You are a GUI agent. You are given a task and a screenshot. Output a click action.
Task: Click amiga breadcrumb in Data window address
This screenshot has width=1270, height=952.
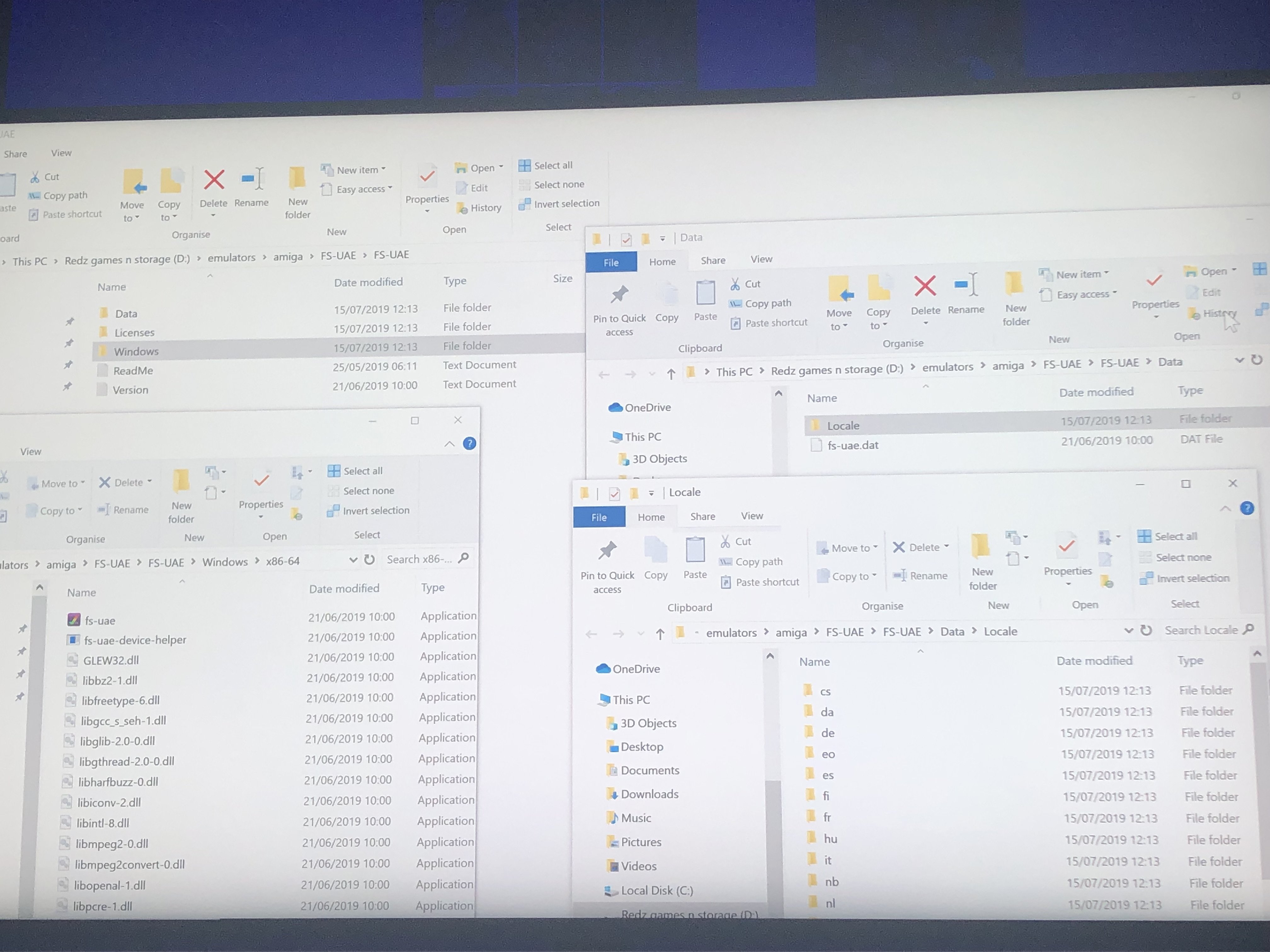pos(1008,365)
